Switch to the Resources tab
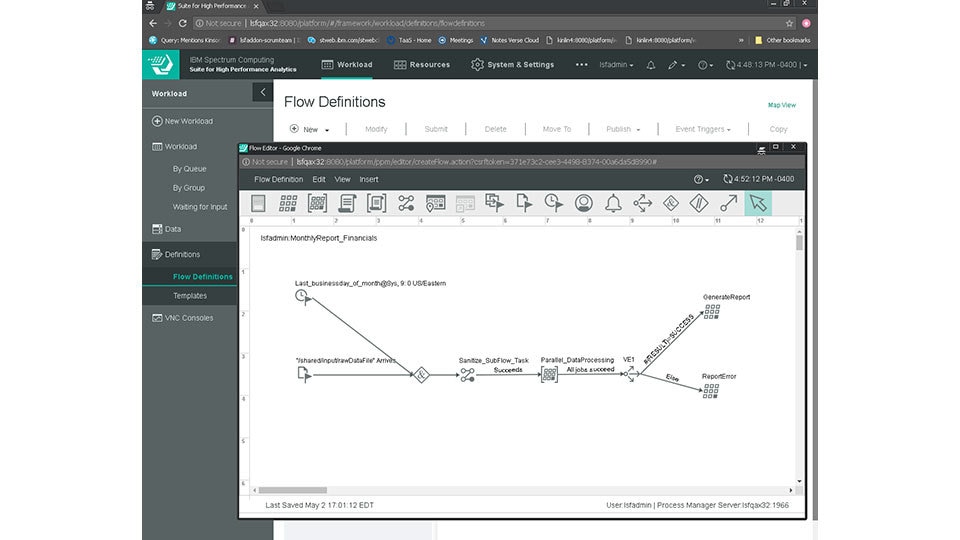960x540 pixels. point(422,64)
